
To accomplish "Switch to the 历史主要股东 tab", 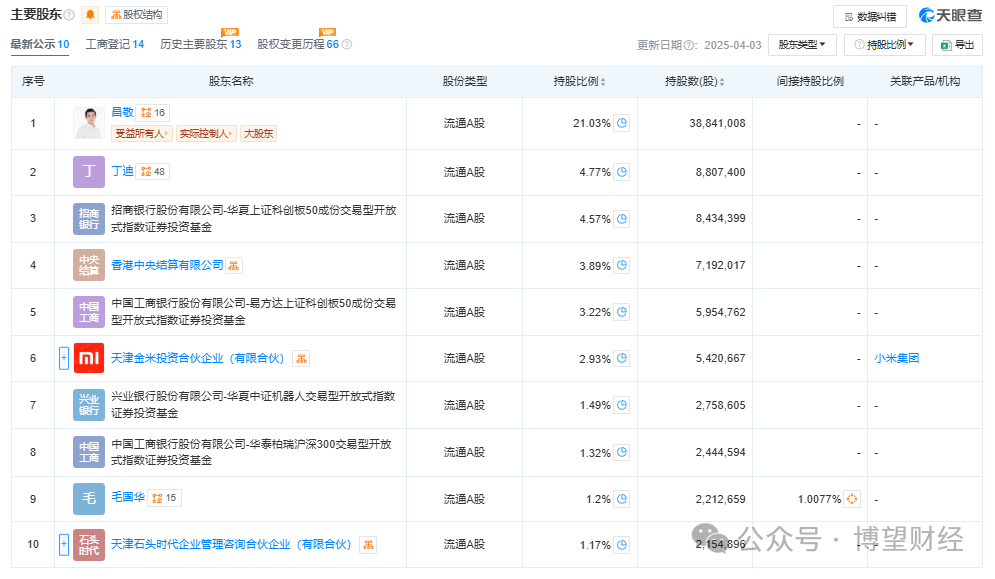I will [x=200, y=44].
